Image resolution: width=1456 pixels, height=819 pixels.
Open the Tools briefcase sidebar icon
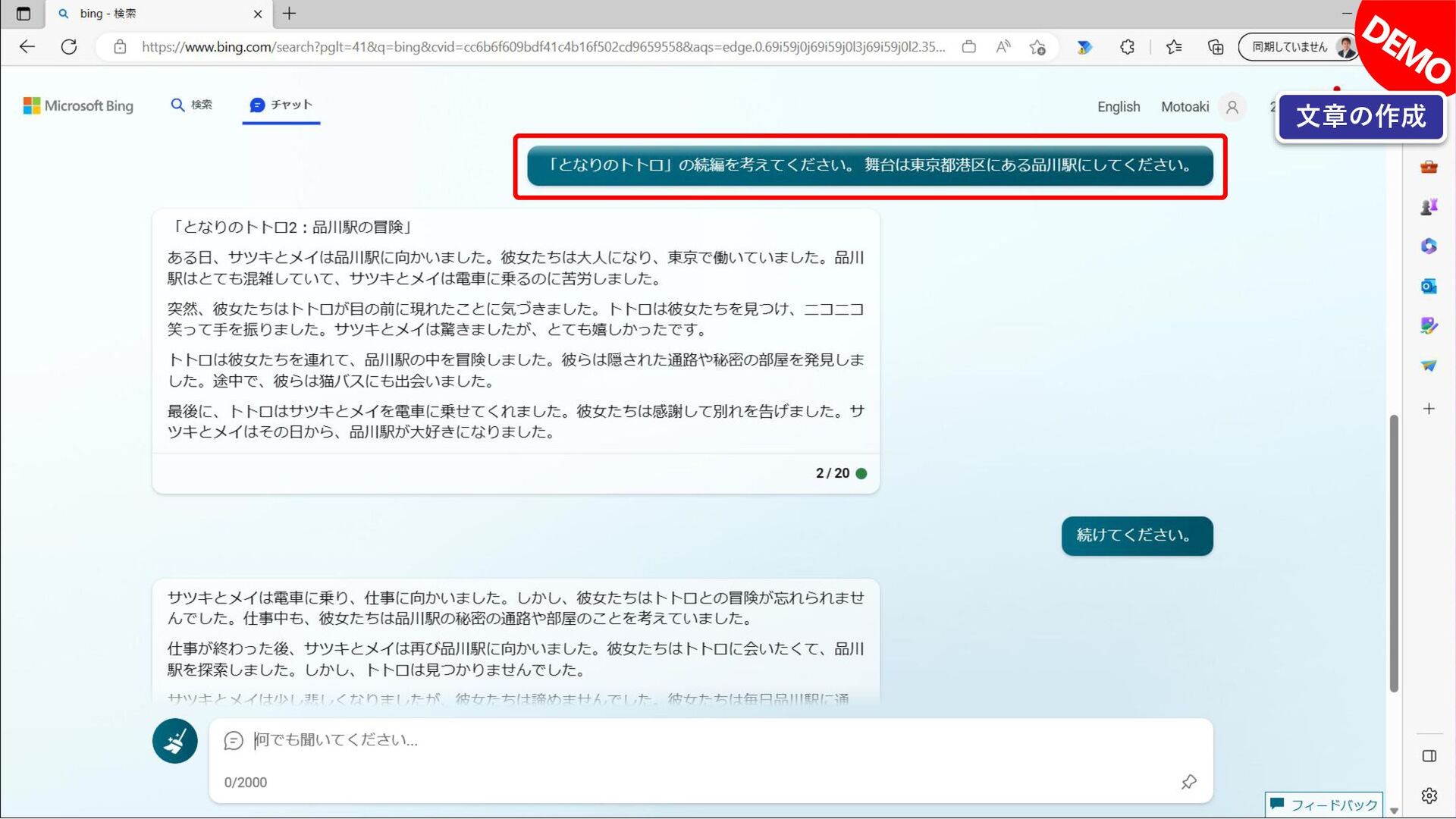tap(1429, 167)
